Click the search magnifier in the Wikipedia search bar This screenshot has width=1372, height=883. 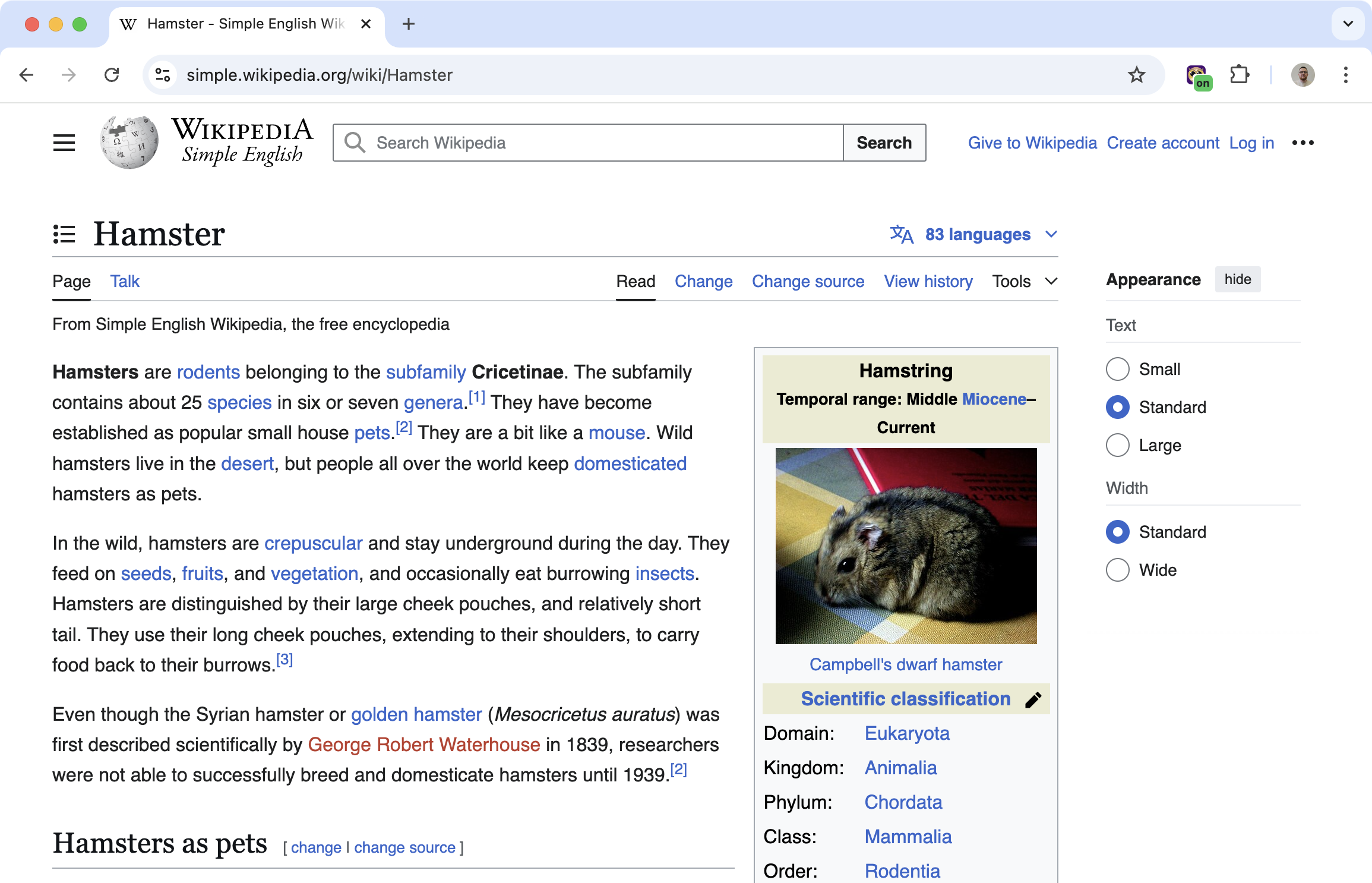tap(355, 143)
